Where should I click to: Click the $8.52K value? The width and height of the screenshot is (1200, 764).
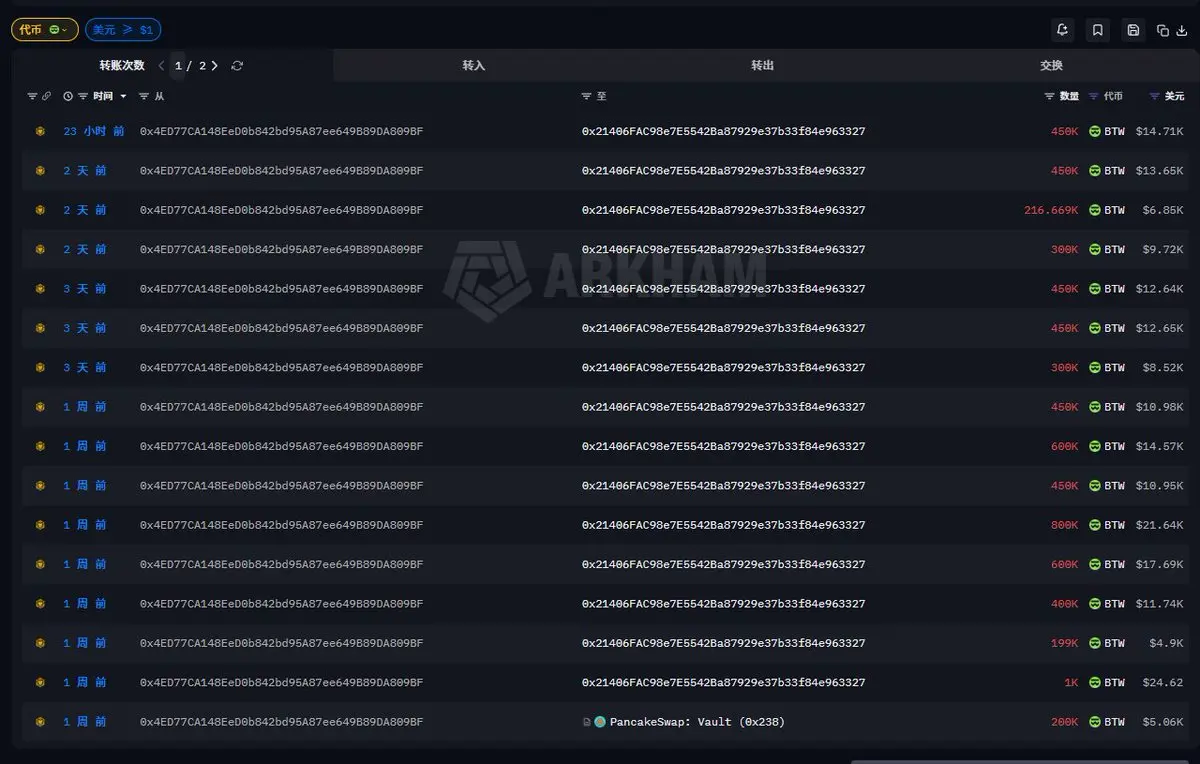tap(1163, 368)
